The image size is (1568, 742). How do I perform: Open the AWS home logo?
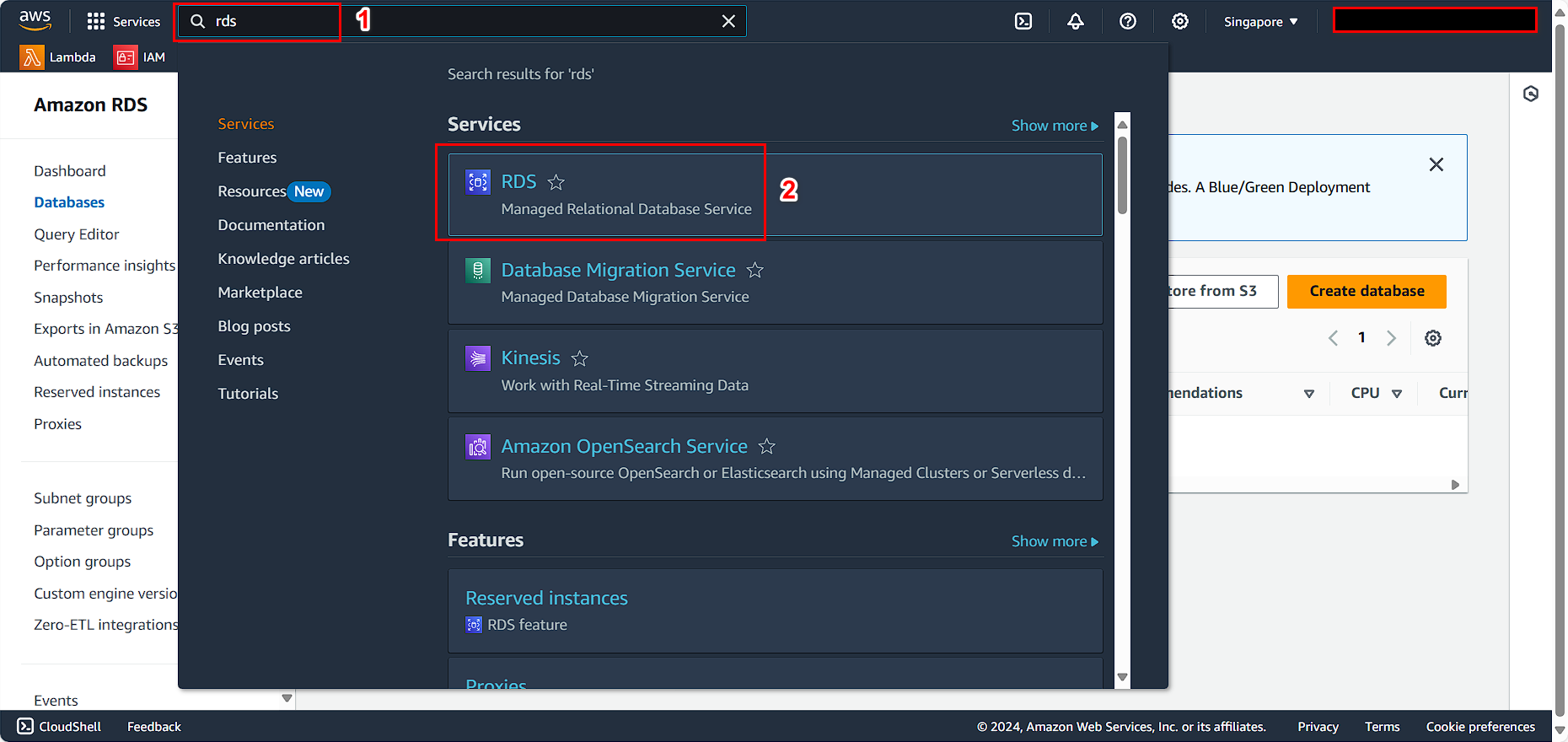pos(35,20)
